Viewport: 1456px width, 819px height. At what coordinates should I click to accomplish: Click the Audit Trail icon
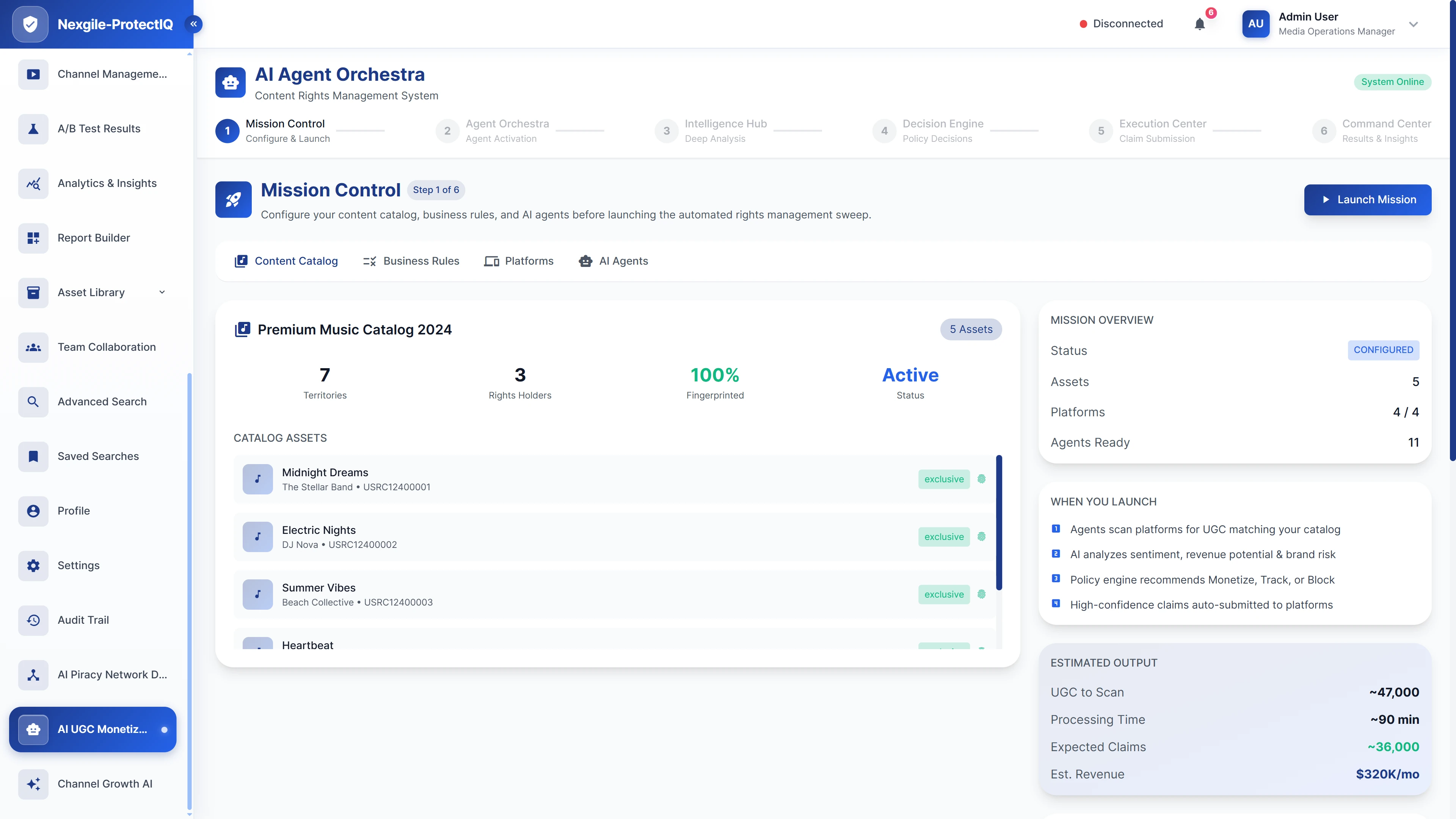(x=33, y=620)
